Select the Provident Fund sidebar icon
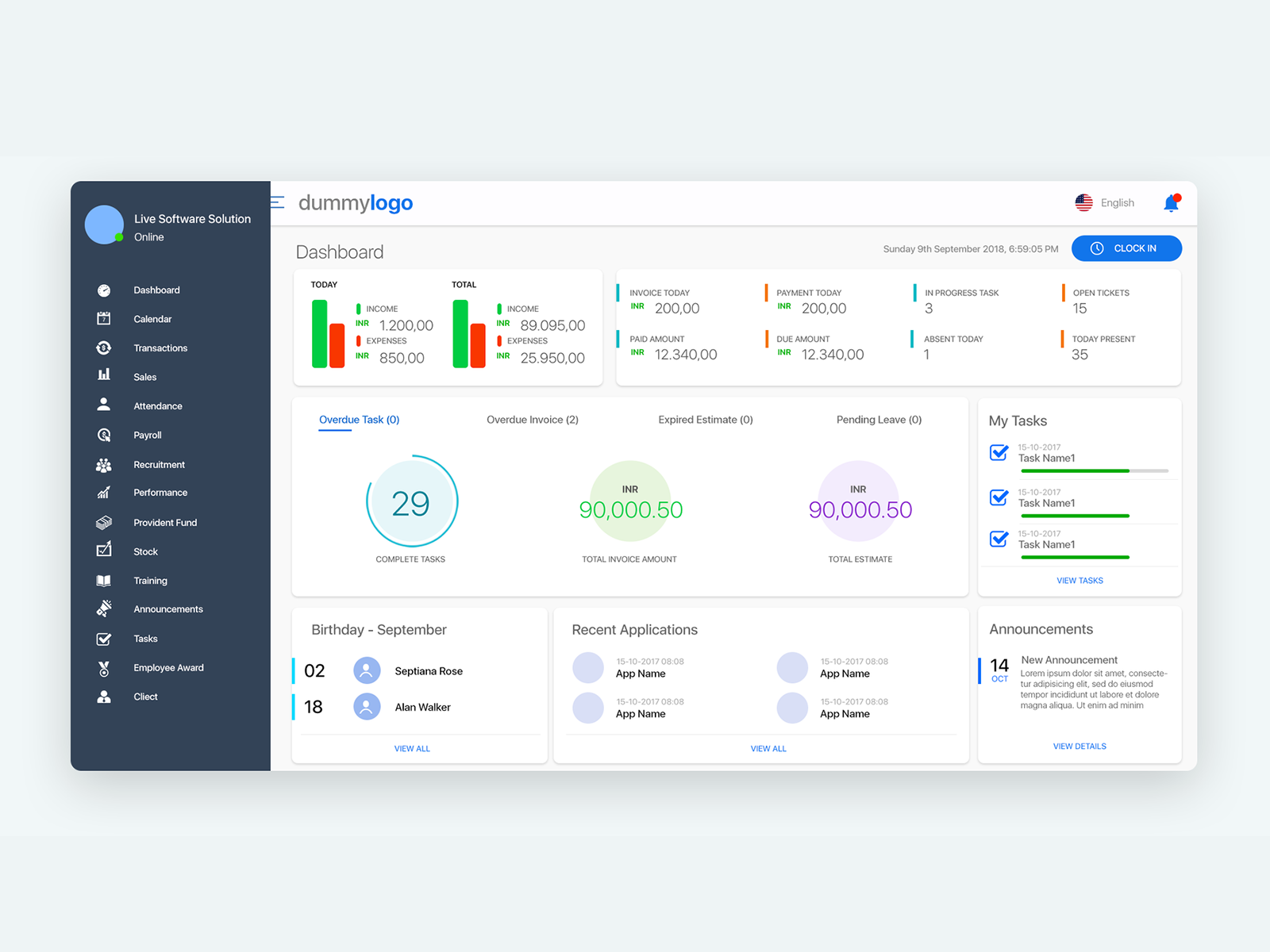Image resolution: width=1270 pixels, height=952 pixels. (x=104, y=522)
